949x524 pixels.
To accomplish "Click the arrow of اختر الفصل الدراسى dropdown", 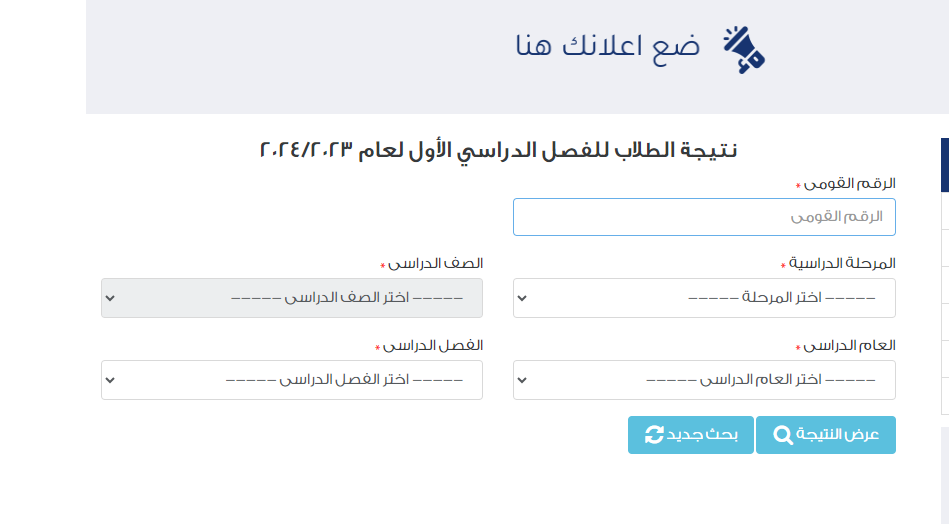I will click(x=110, y=381).
